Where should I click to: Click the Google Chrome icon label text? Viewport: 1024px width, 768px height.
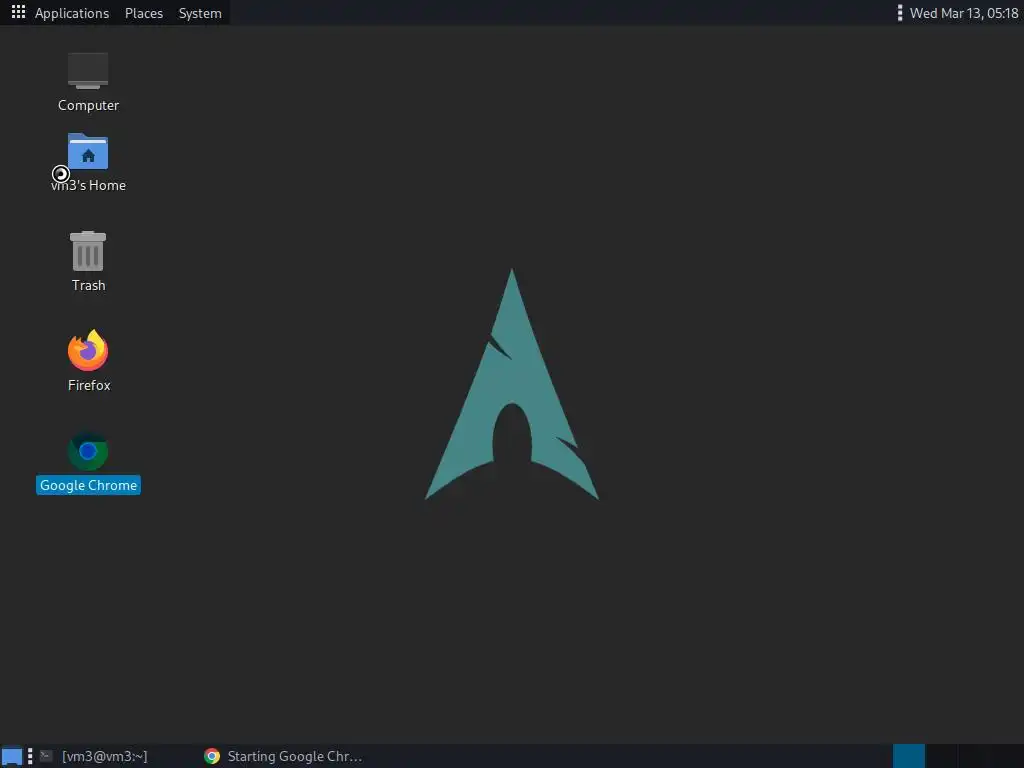click(x=88, y=485)
